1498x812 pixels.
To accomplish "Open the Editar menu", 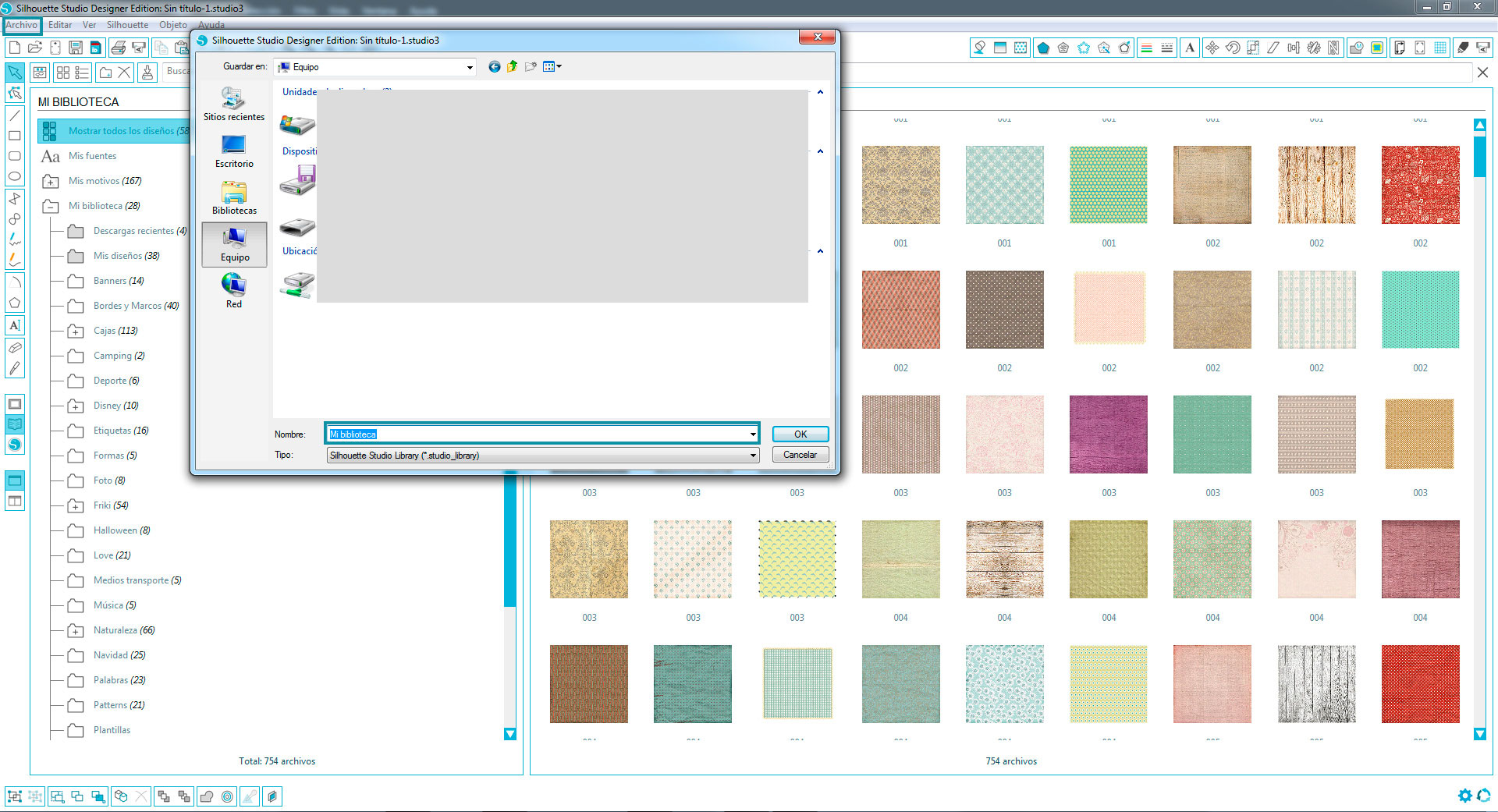I will 60,25.
